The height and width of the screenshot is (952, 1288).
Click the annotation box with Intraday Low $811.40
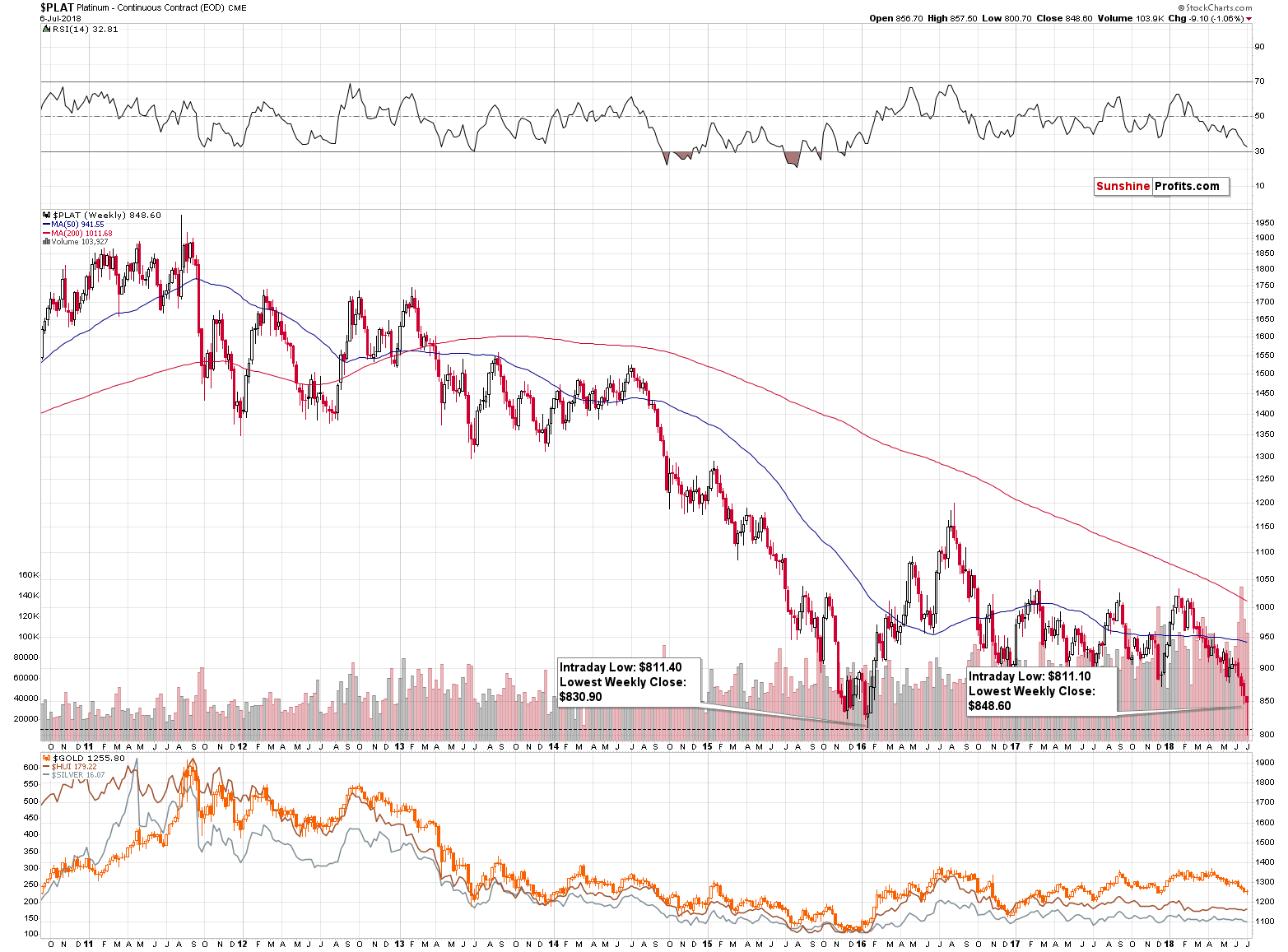click(630, 681)
